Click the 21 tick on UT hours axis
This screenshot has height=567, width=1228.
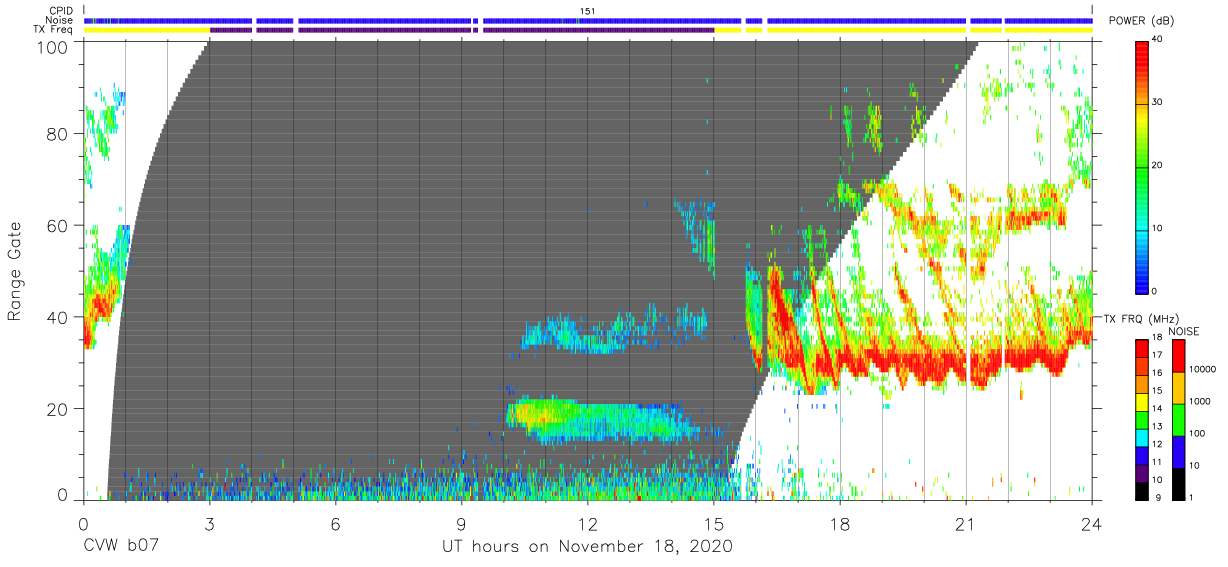click(966, 523)
